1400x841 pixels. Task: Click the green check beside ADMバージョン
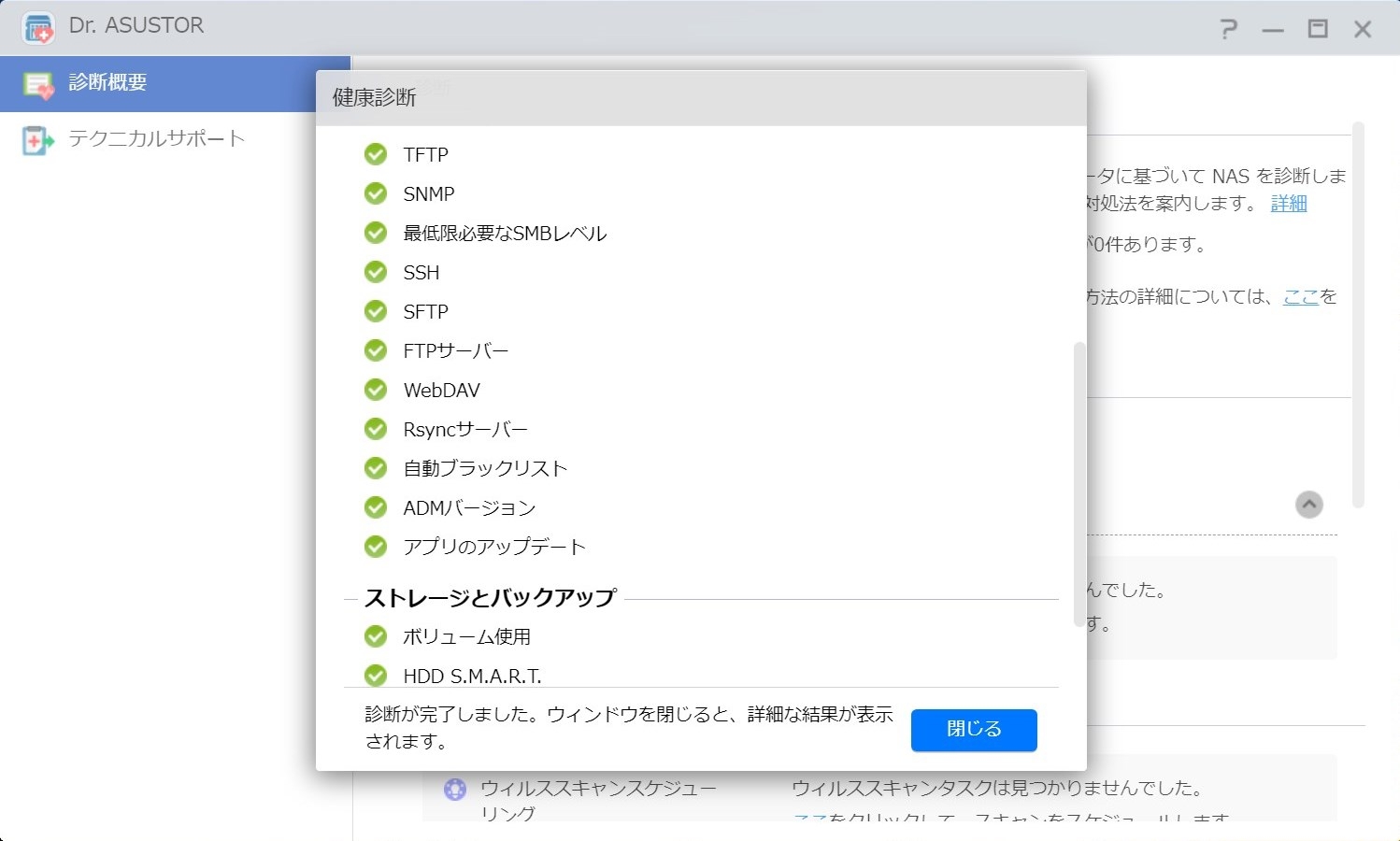pyautogui.click(x=376, y=507)
